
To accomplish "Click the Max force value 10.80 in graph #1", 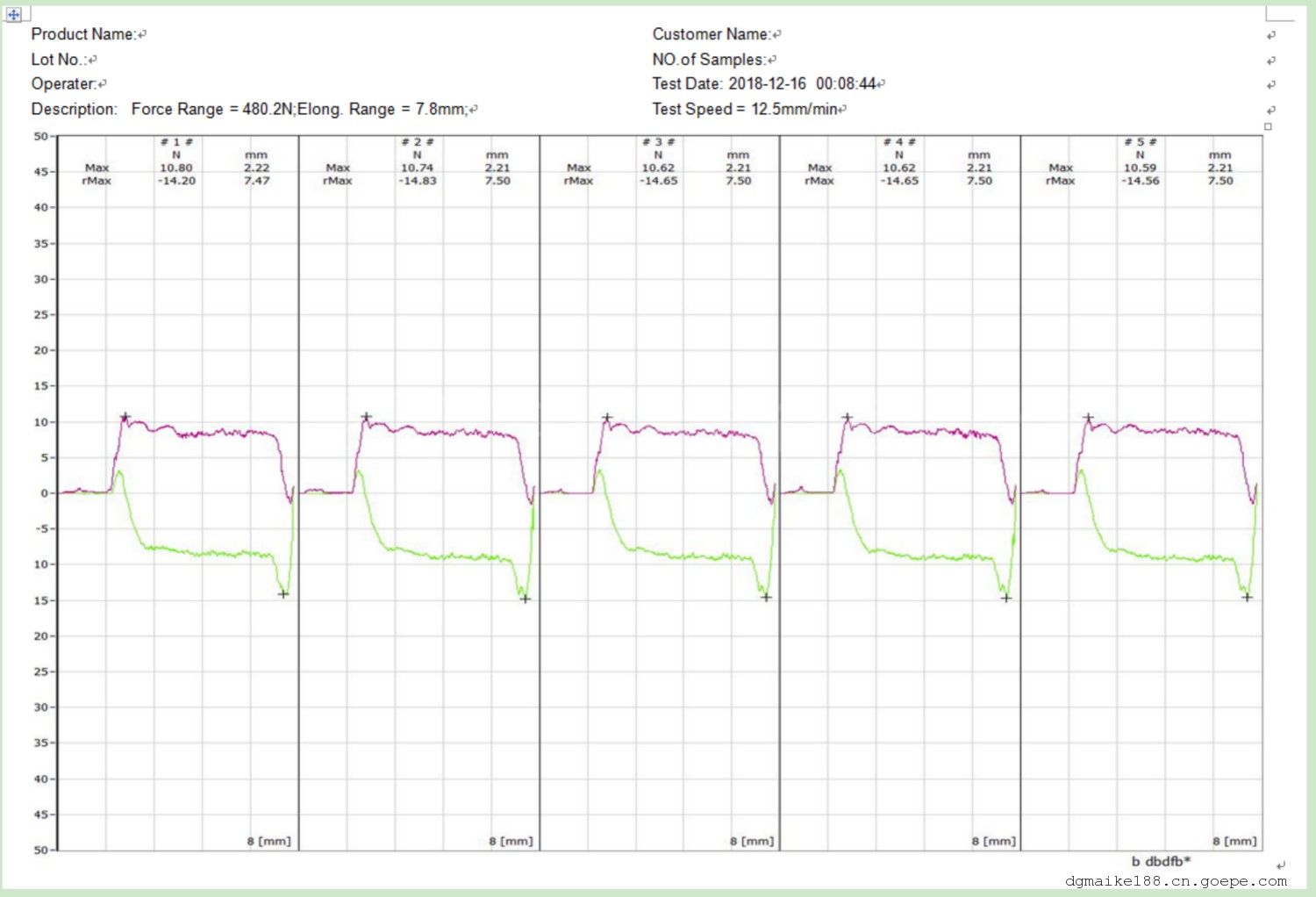I will point(175,168).
